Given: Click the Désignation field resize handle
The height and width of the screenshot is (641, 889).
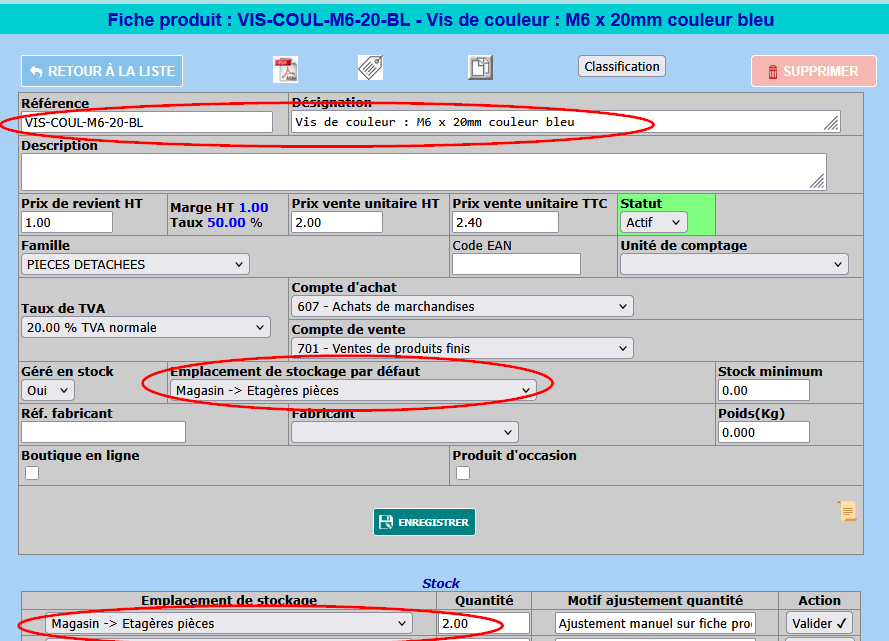Looking at the screenshot, I should point(832,124).
